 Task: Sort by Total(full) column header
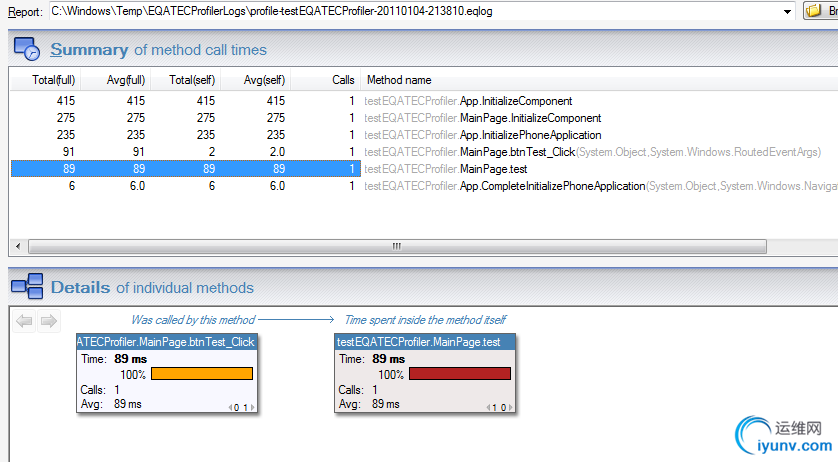click(x=45, y=80)
